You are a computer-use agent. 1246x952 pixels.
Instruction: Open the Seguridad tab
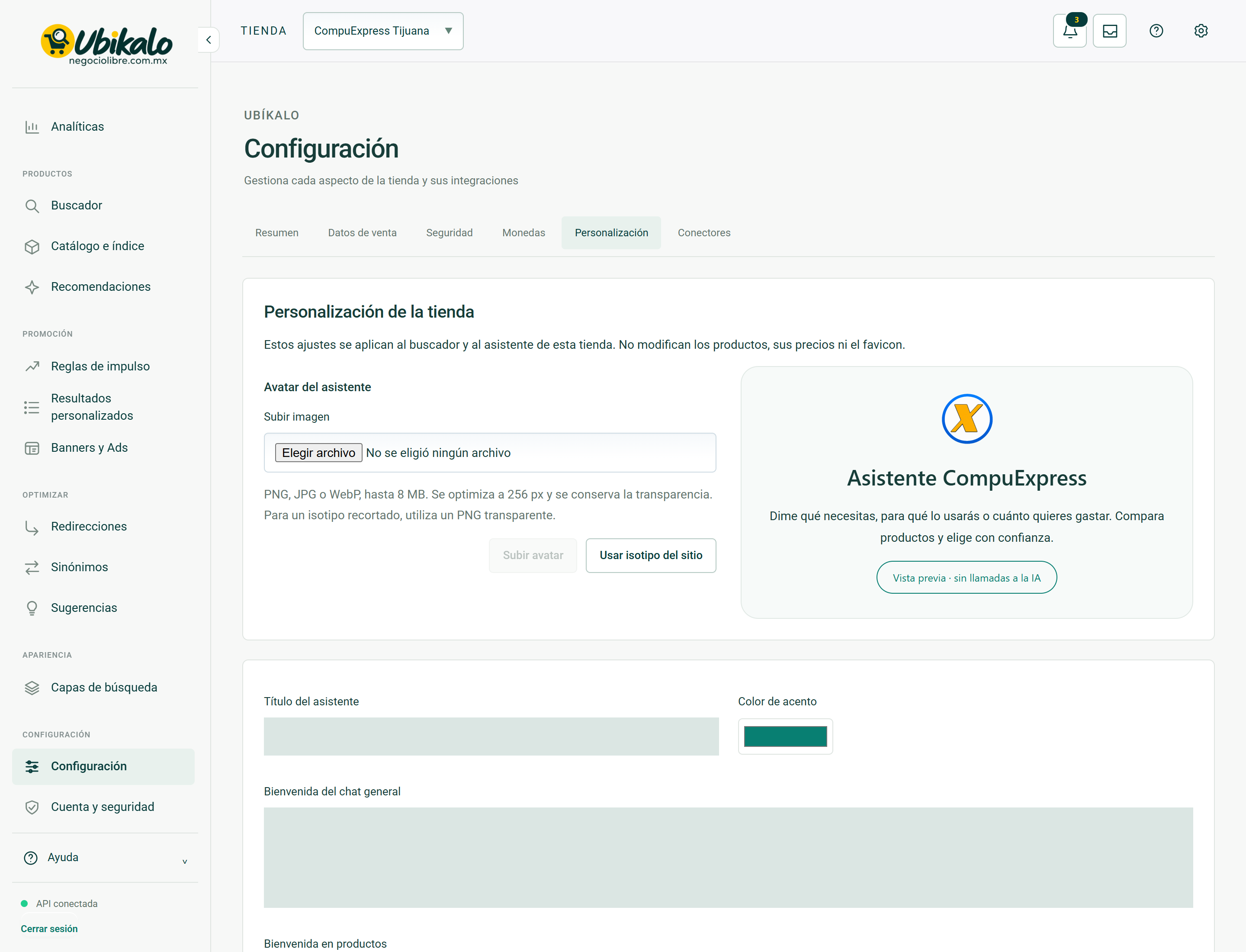450,233
